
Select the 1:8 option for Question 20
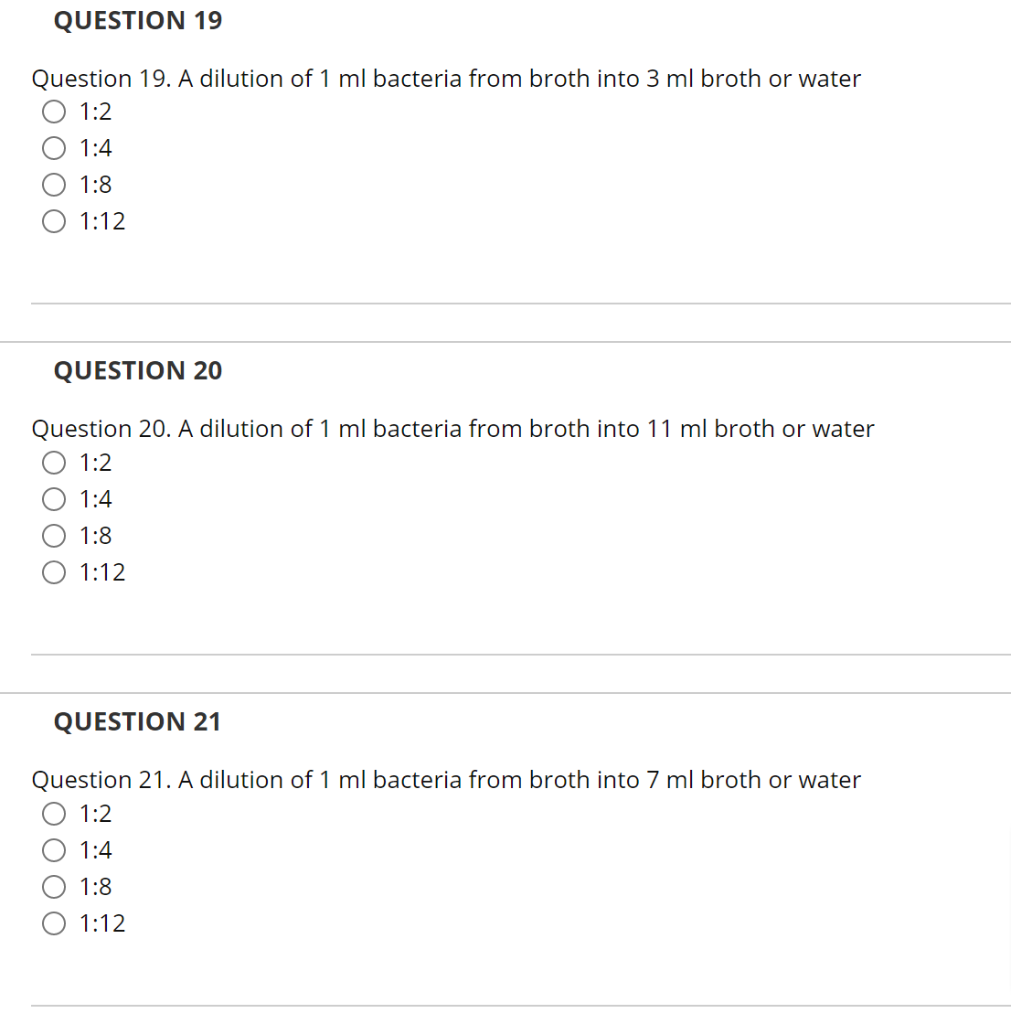(53, 536)
